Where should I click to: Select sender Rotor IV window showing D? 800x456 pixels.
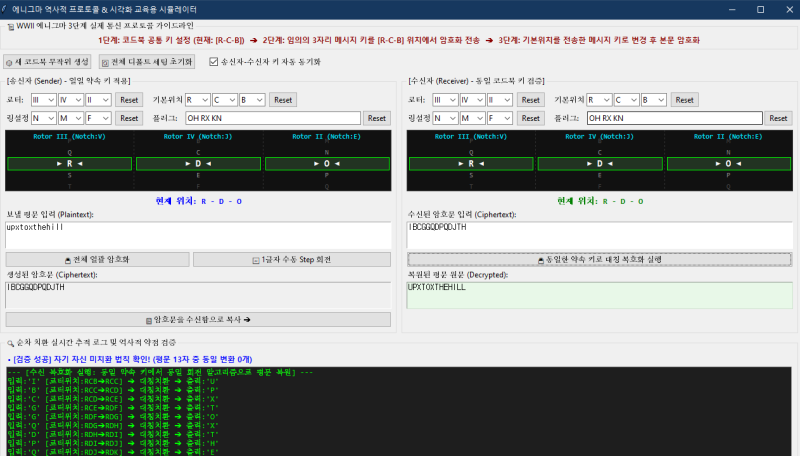point(198,164)
